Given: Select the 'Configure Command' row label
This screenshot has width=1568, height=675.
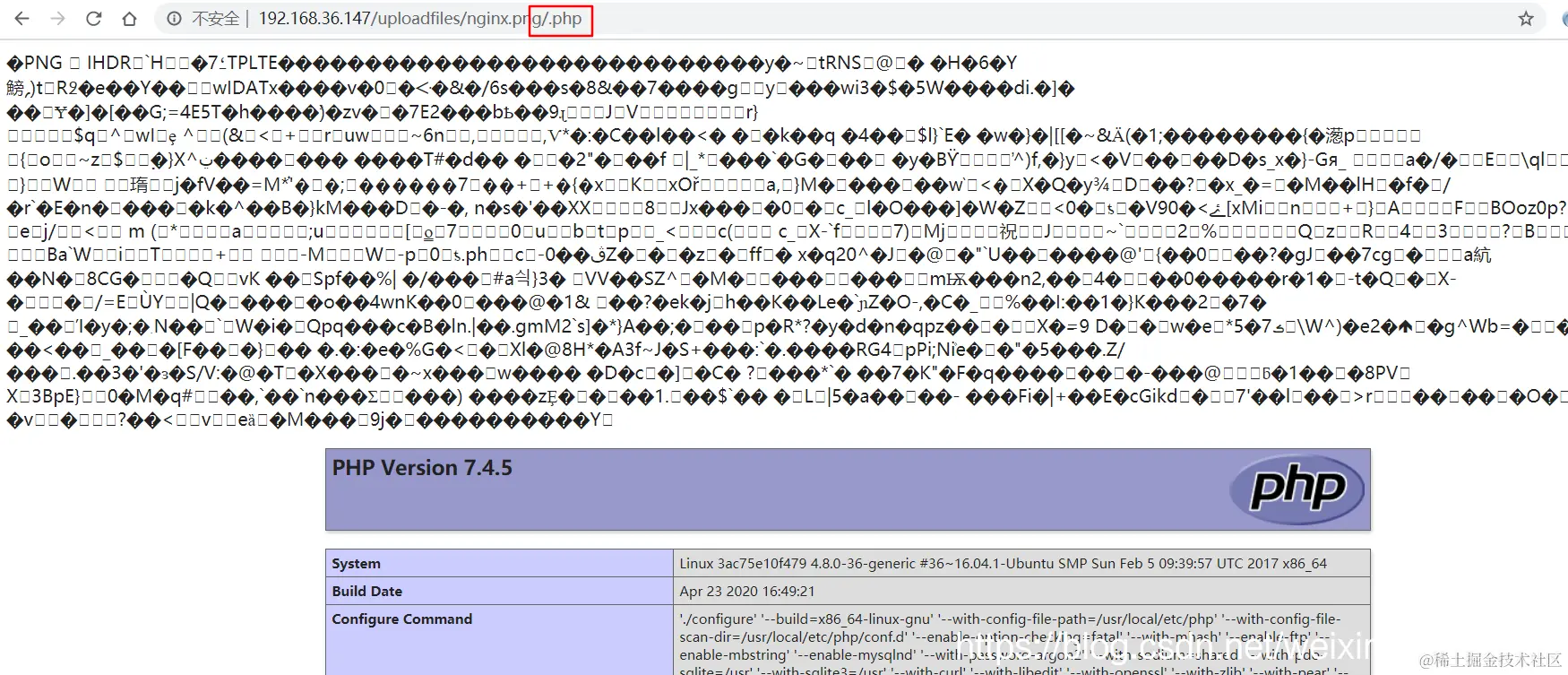Looking at the screenshot, I should (401, 619).
